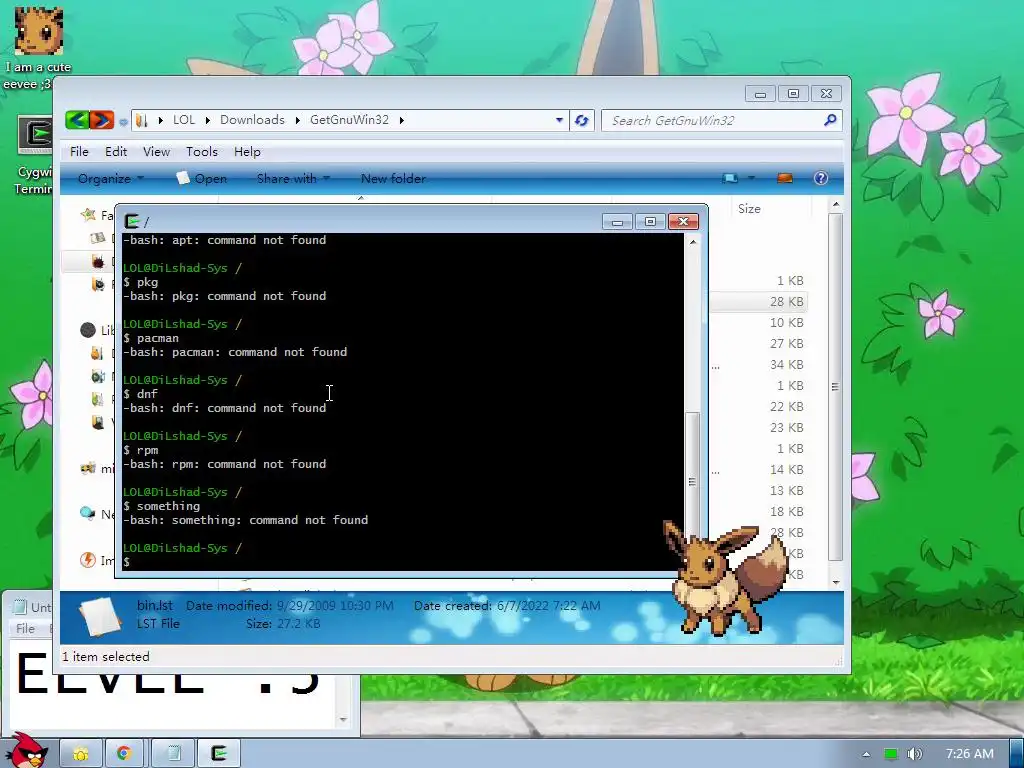Viewport: 1024px width, 768px height.
Task: Expand the breadcrumb arrow after GetGnuWin32
Action: (x=402, y=120)
